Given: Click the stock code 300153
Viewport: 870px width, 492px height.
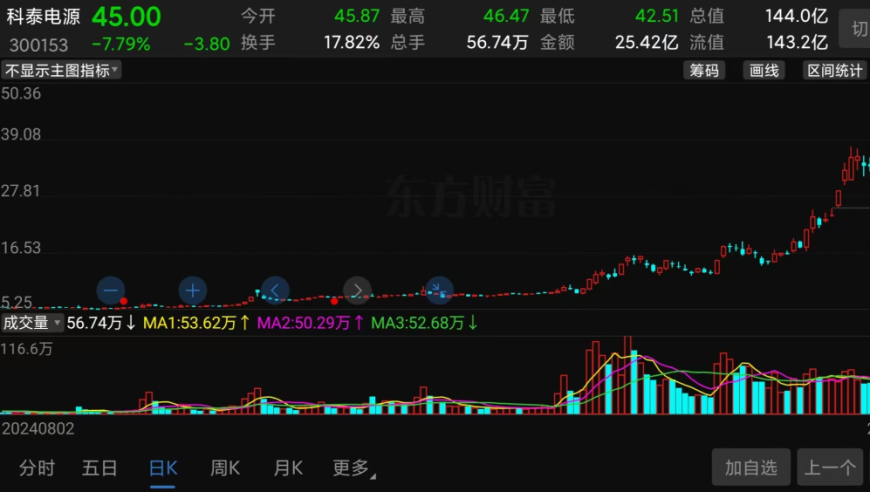Looking at the screenshot, I should click(38, 45).
